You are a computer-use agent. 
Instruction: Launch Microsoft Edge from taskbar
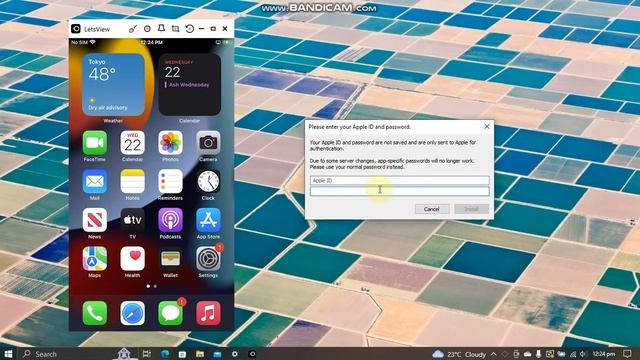click(165, 354)
